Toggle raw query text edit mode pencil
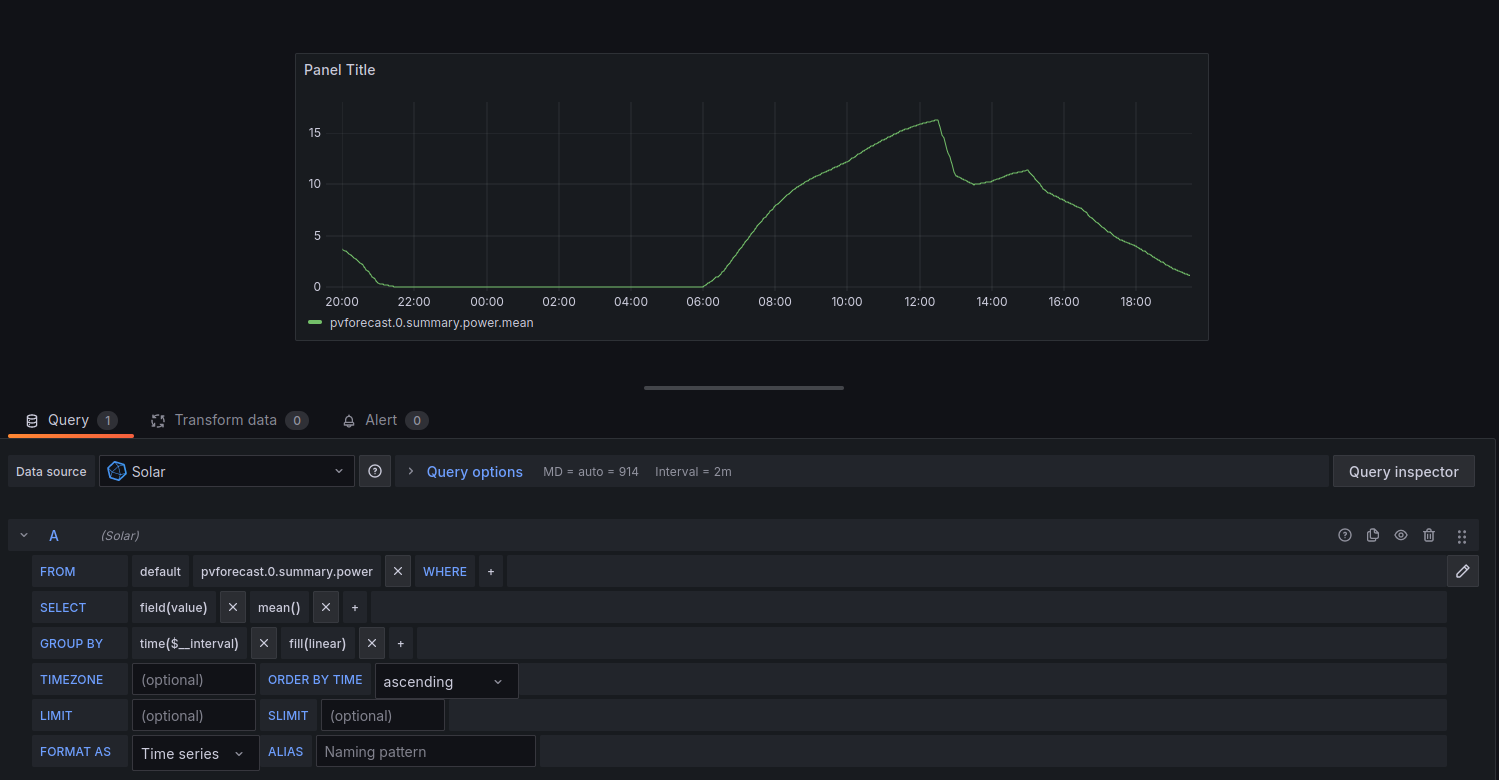 pos(1462,571)
